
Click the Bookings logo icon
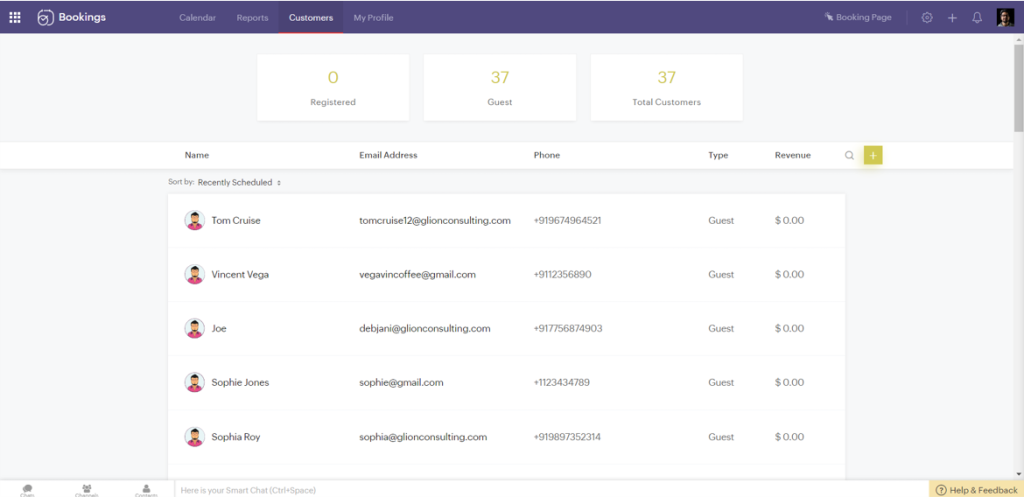45,17
